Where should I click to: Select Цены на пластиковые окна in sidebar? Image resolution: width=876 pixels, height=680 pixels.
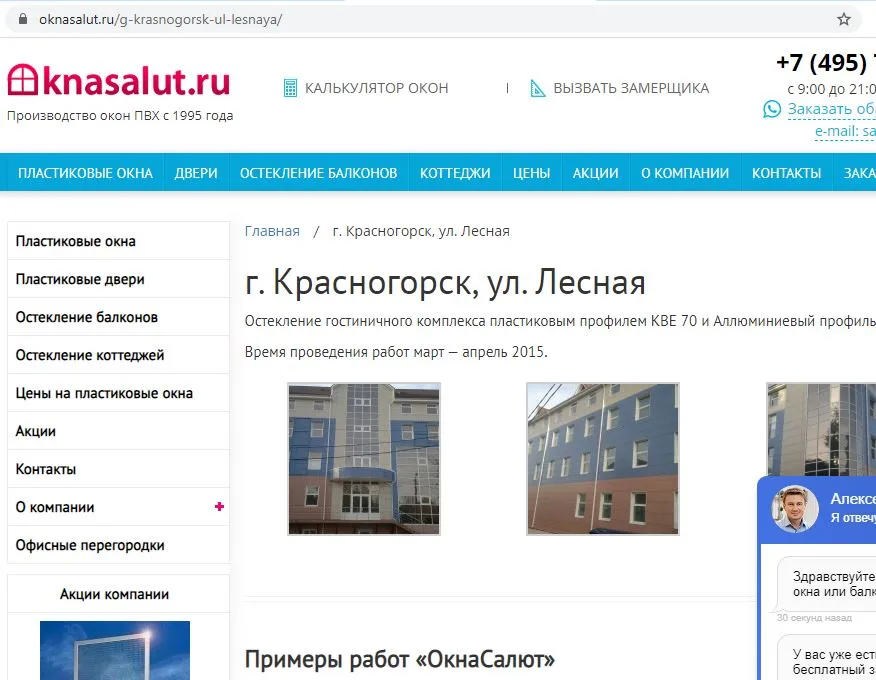(x=118, y=393)
